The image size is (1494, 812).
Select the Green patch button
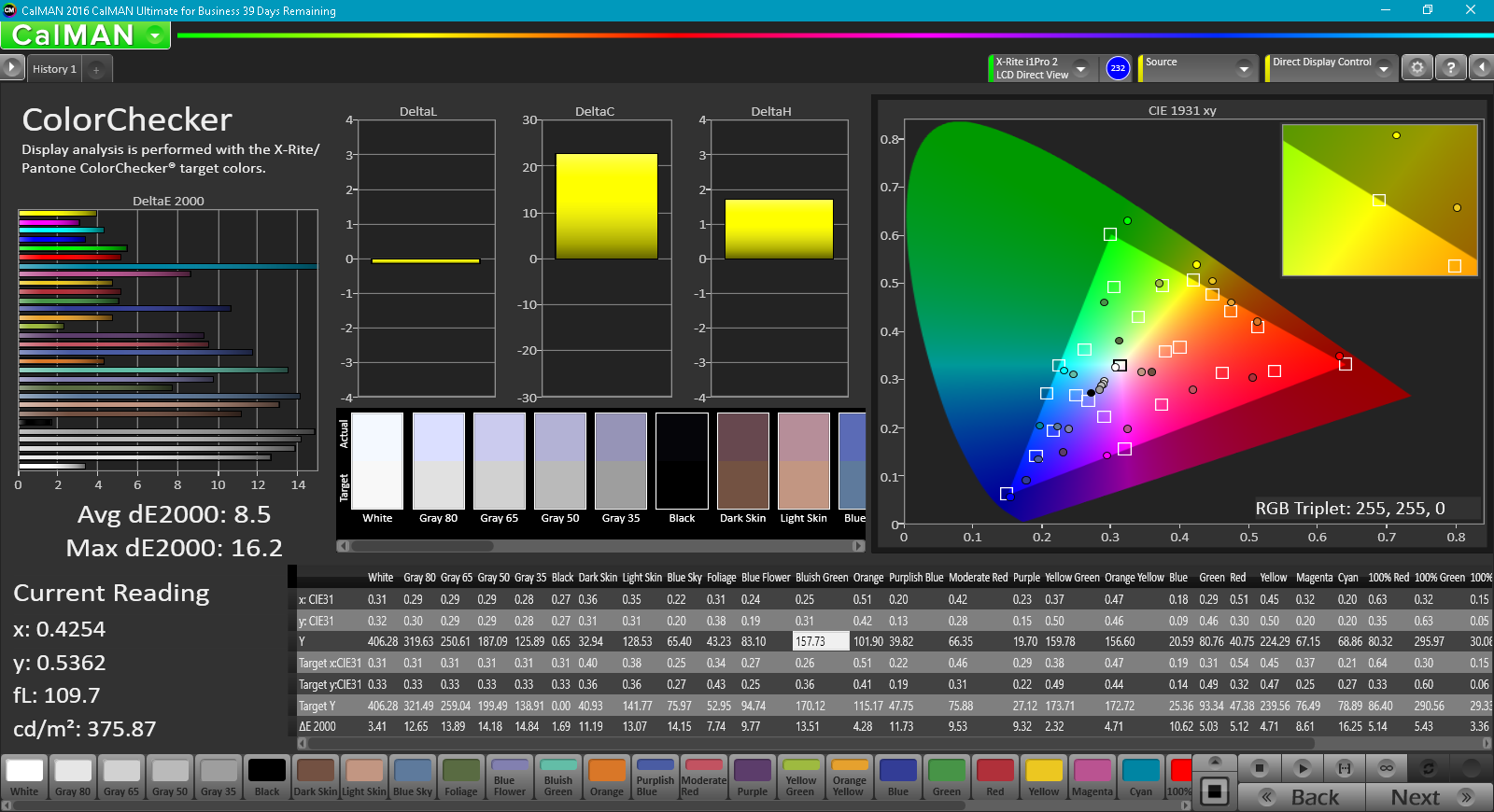[947, 777]
